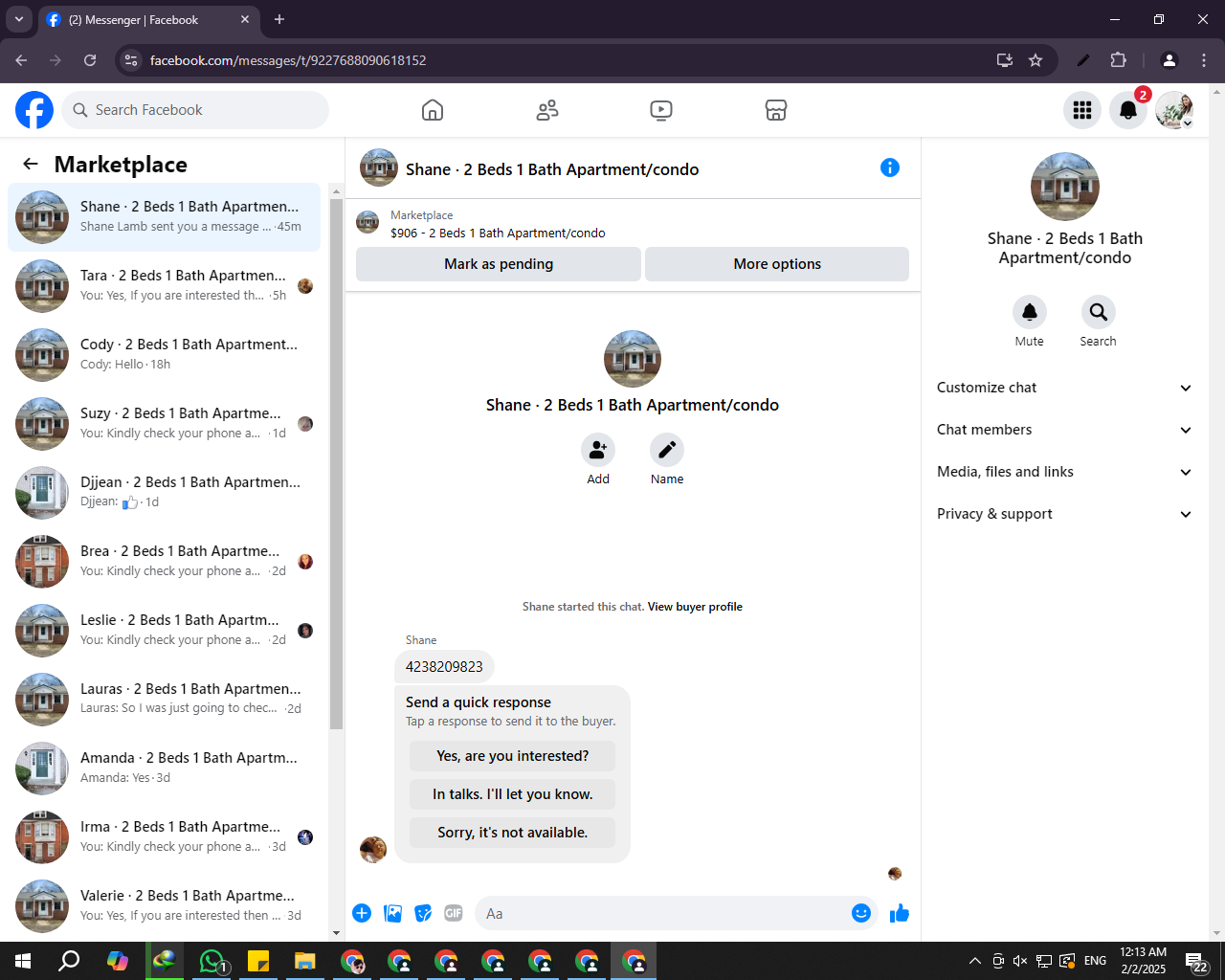Choose a GIF in composer

click(454, 913)
